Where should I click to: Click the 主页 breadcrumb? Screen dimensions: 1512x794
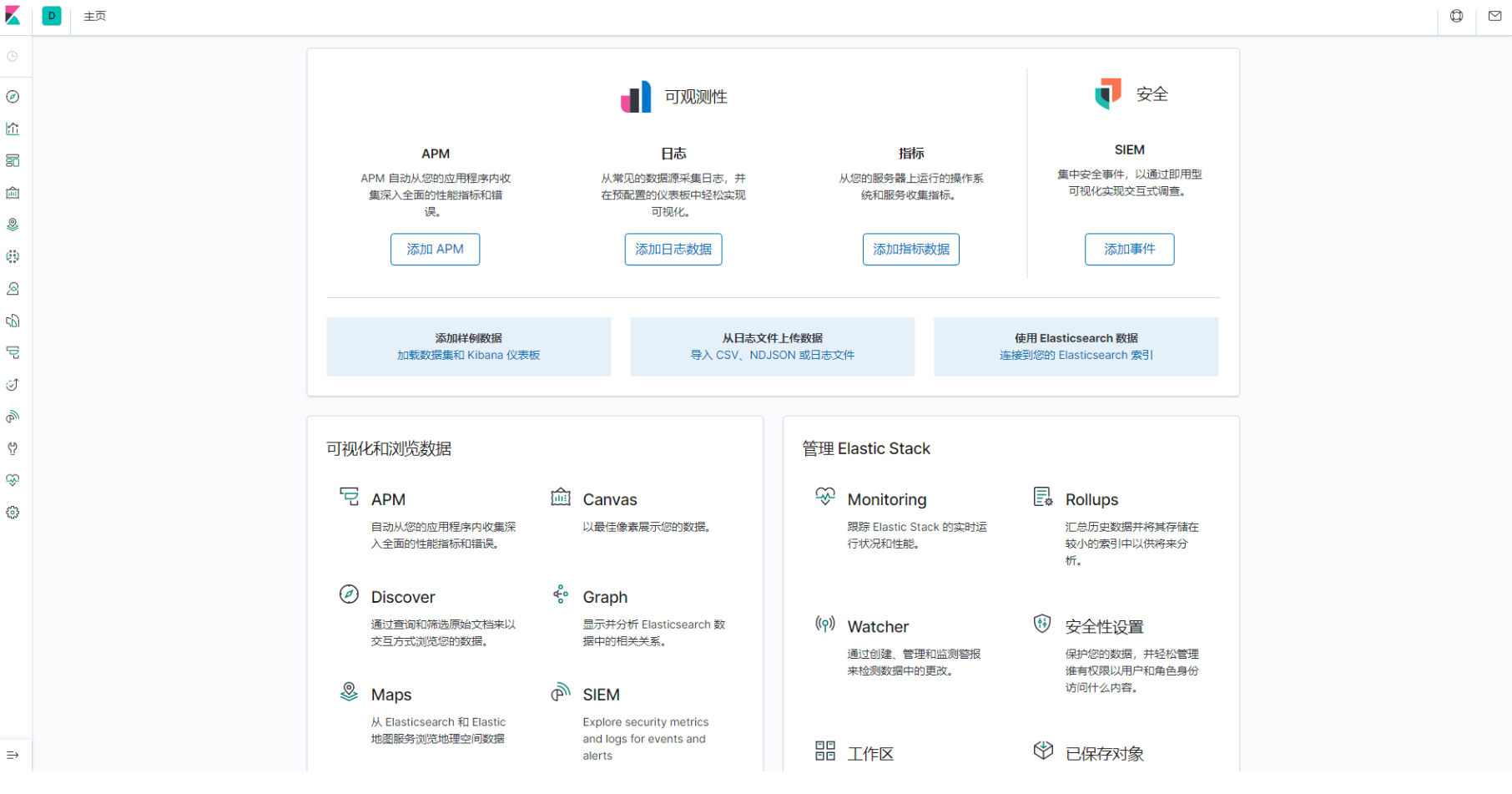(x=94, y=16)
